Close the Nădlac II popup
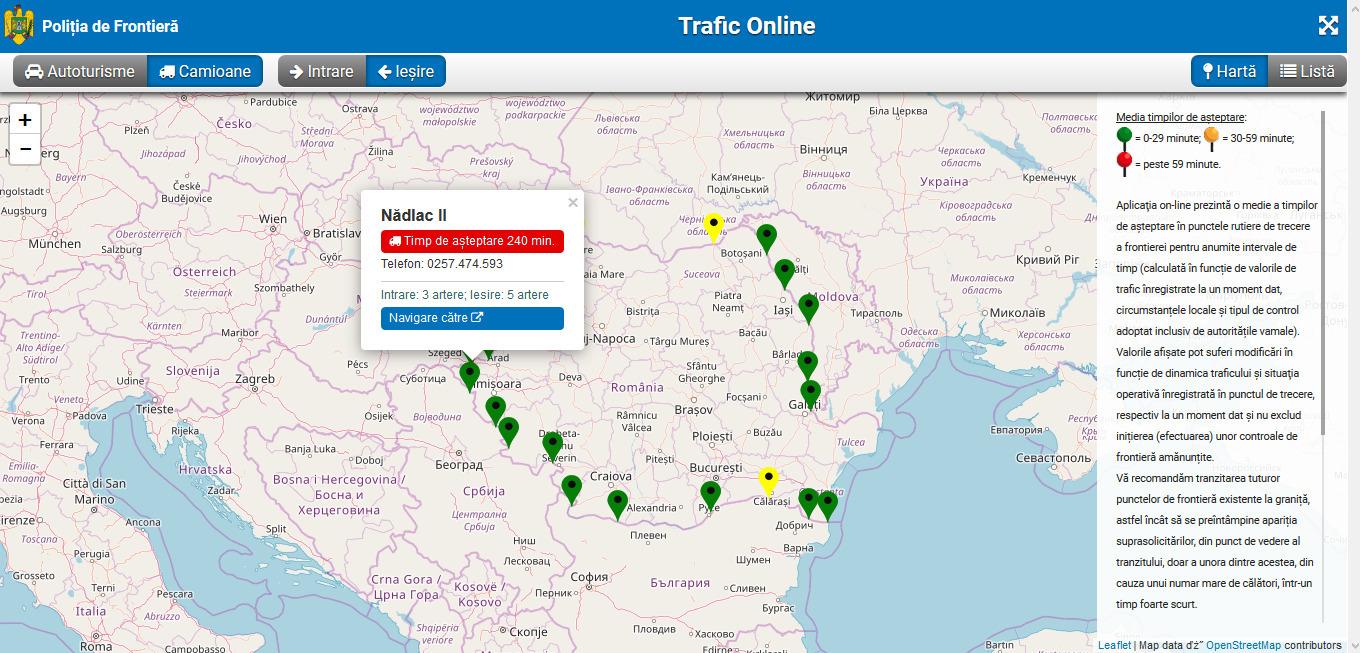Viewport: 1360px width, 653px height. pos(573,203)
